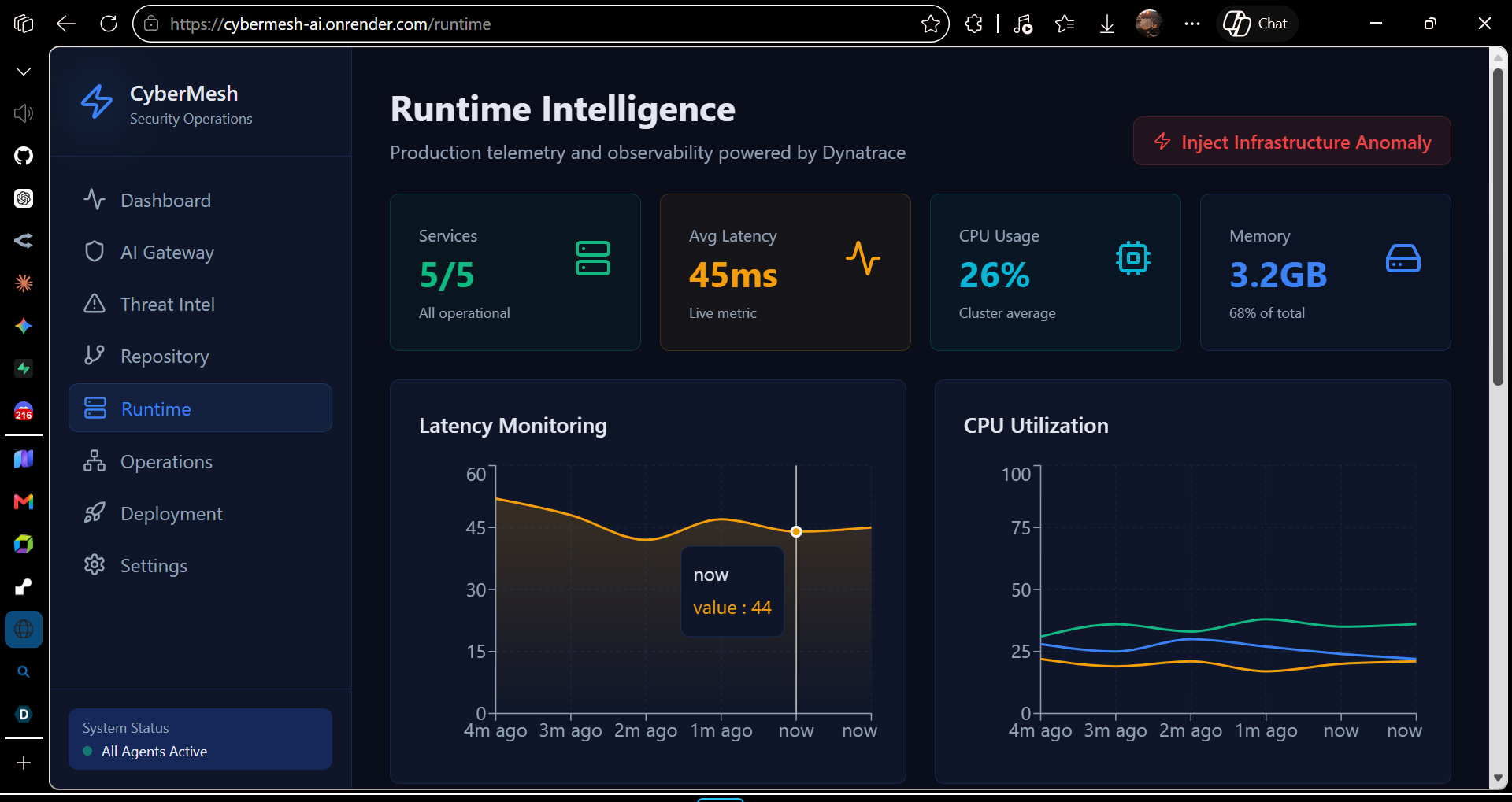1512x802 pixels.
Task: Click the CPU Usage chip icon
Action: 1133,258
